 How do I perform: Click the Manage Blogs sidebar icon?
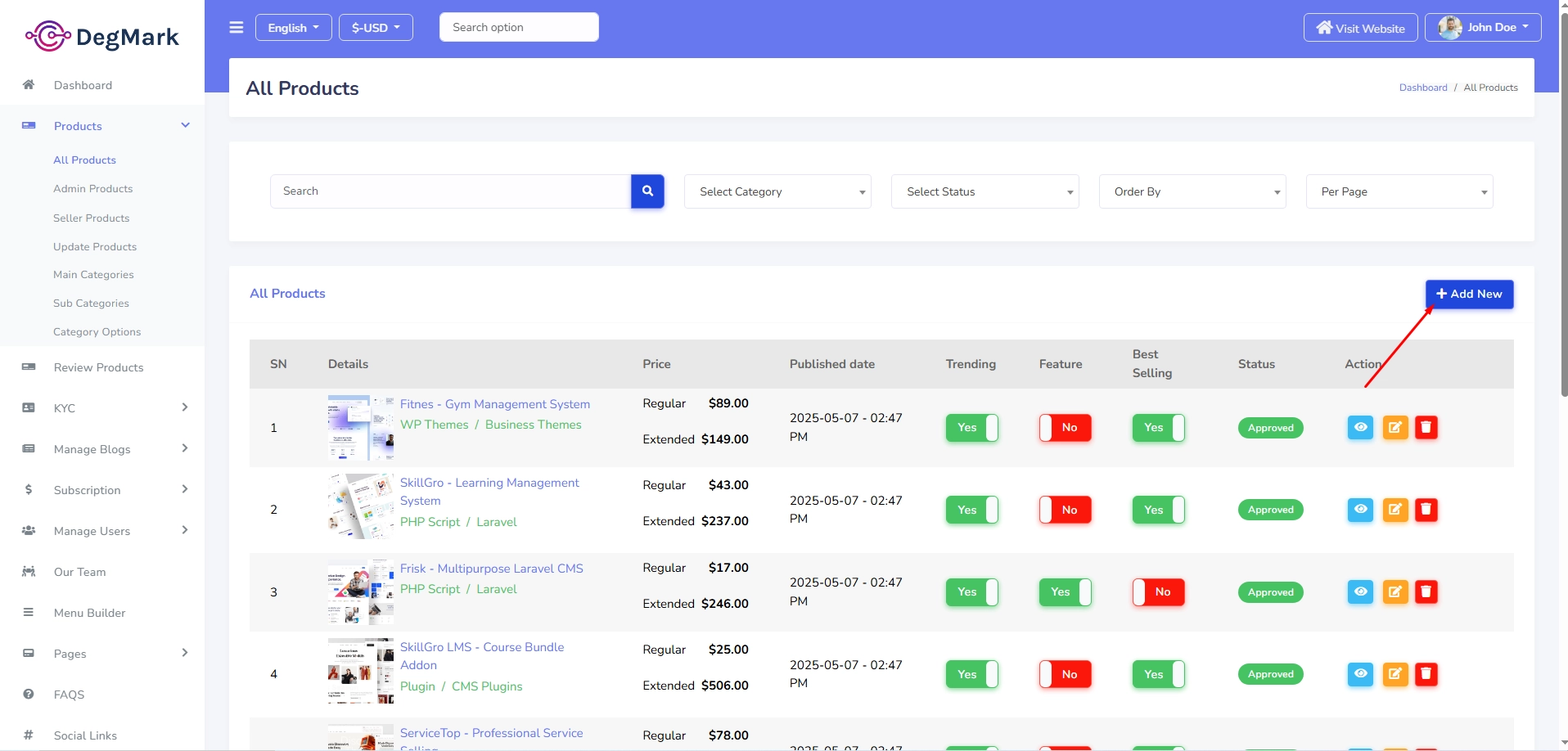click(29, 448)
